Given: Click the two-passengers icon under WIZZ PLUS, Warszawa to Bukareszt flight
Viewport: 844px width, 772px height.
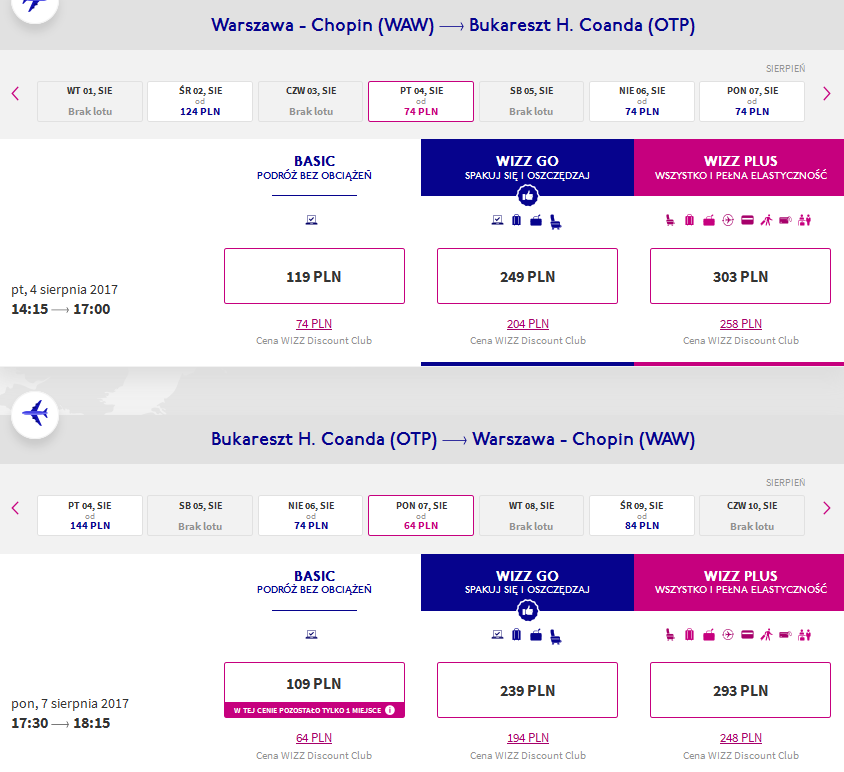Looking at the screenshot, I should pyautogui.click(x=805, y=220).
